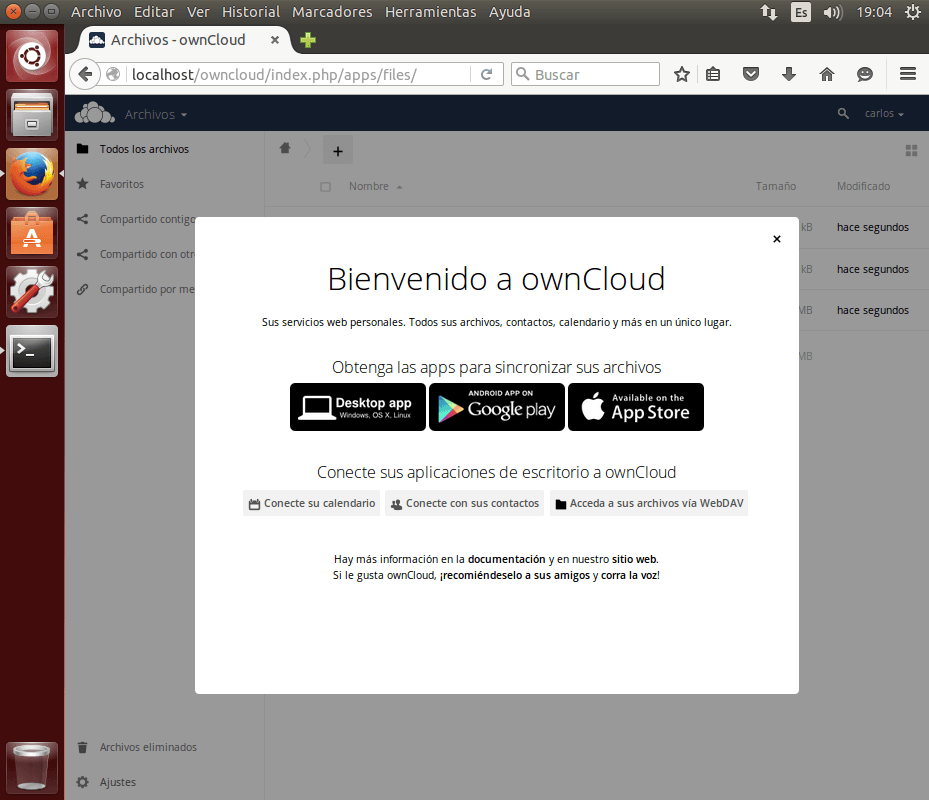Open the sound volume indicator
The height and width of the screenshot is (800, 929).
click(832, 12)
